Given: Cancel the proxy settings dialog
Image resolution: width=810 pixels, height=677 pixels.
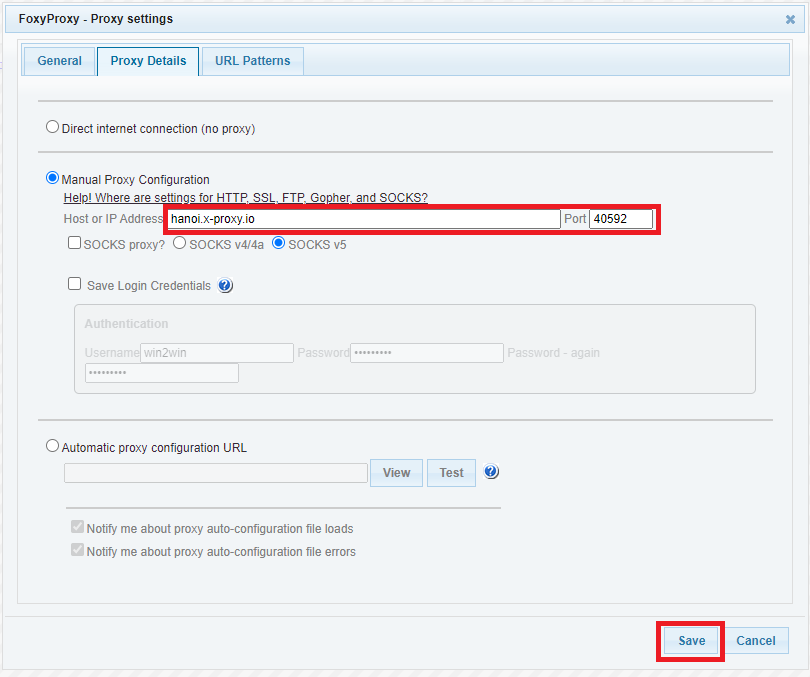Looking at the screenshot, I should coord(756,641).
